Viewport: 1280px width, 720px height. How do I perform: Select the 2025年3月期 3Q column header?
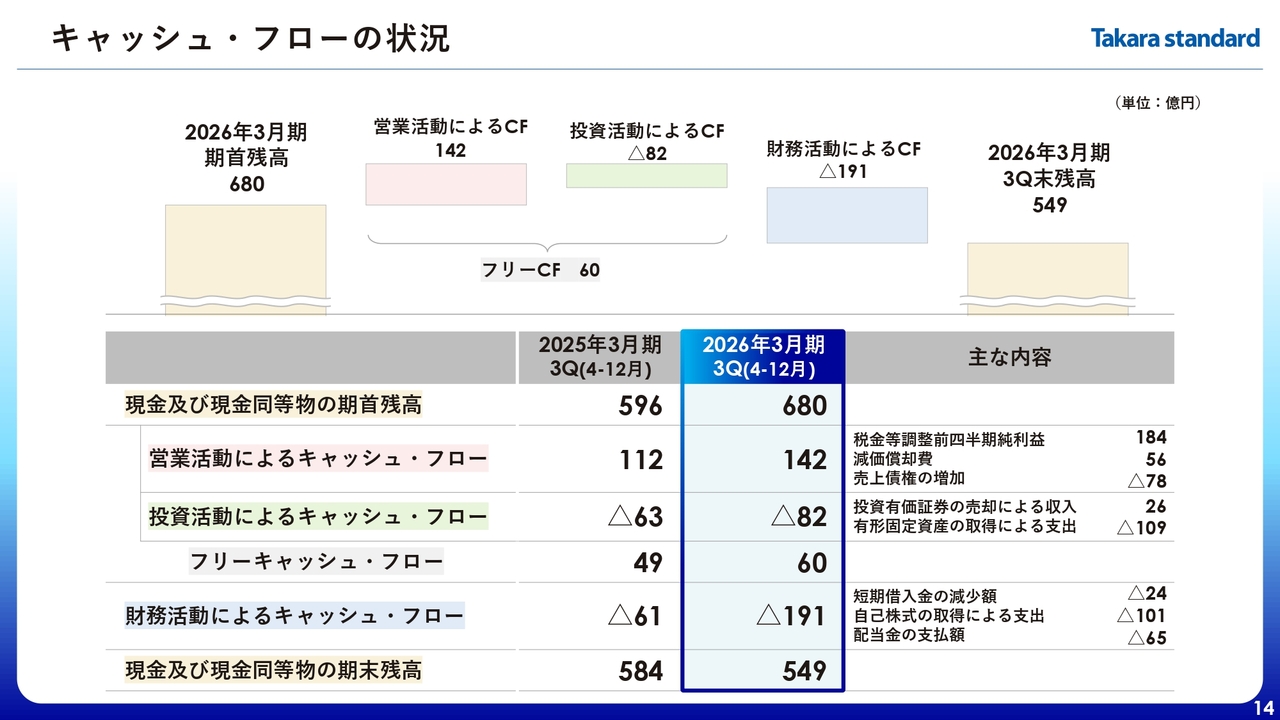599,357
